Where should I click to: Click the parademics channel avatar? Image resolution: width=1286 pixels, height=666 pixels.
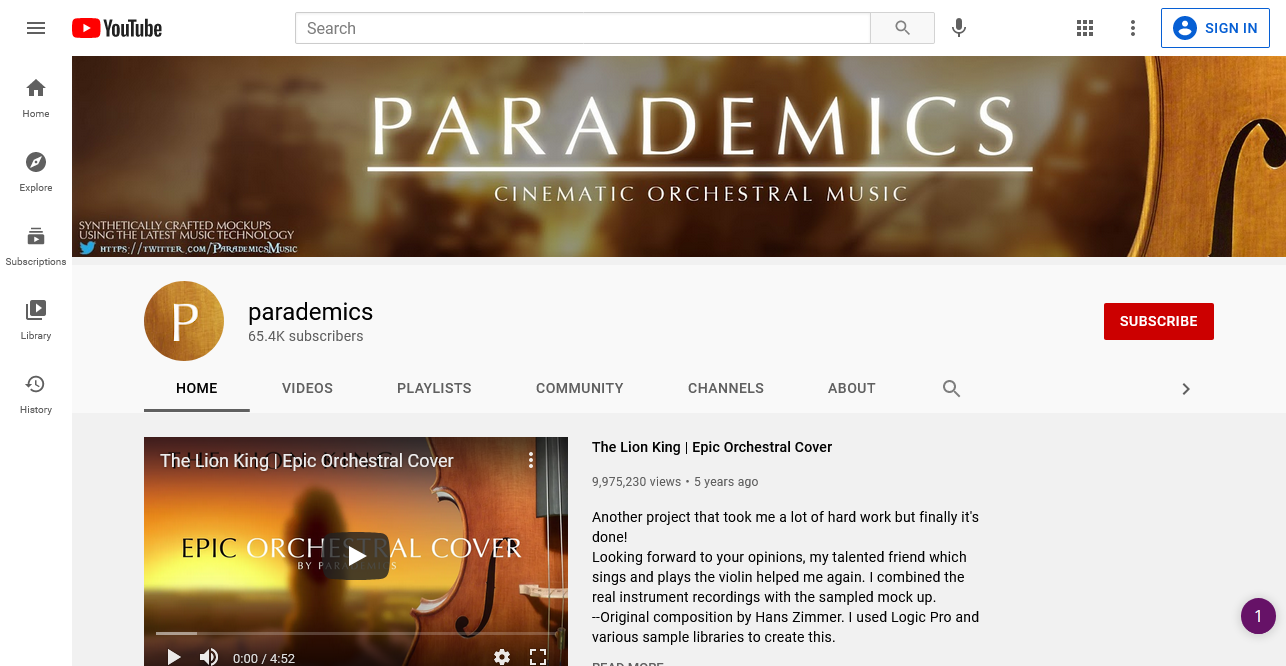click(184, 321)
